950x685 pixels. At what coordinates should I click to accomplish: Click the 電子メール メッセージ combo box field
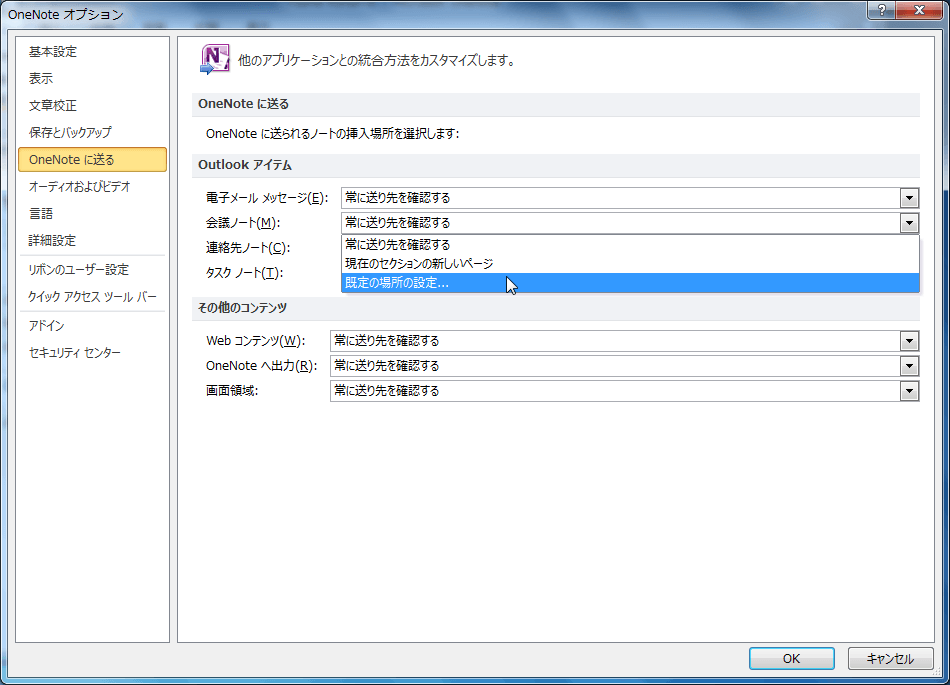[x=630, y=198]
